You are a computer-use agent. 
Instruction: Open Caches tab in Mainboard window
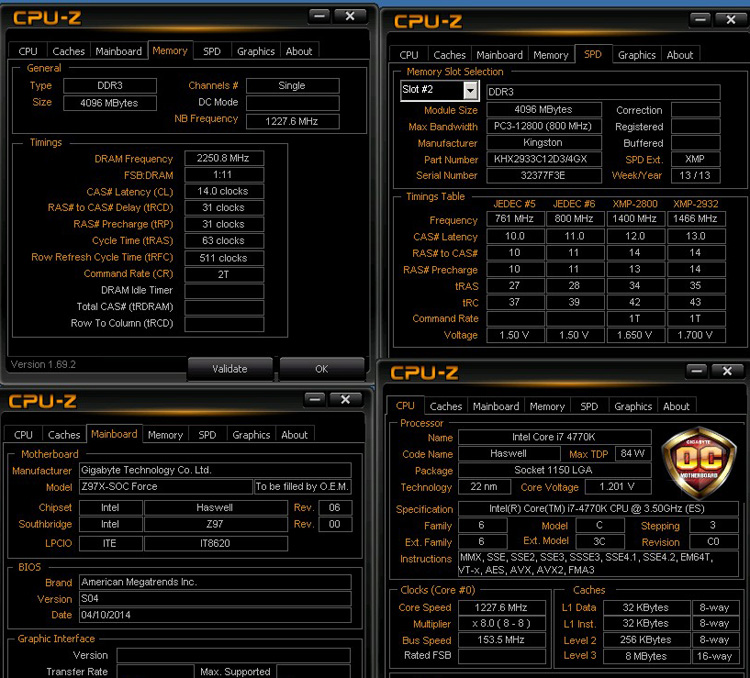point(64,435)
